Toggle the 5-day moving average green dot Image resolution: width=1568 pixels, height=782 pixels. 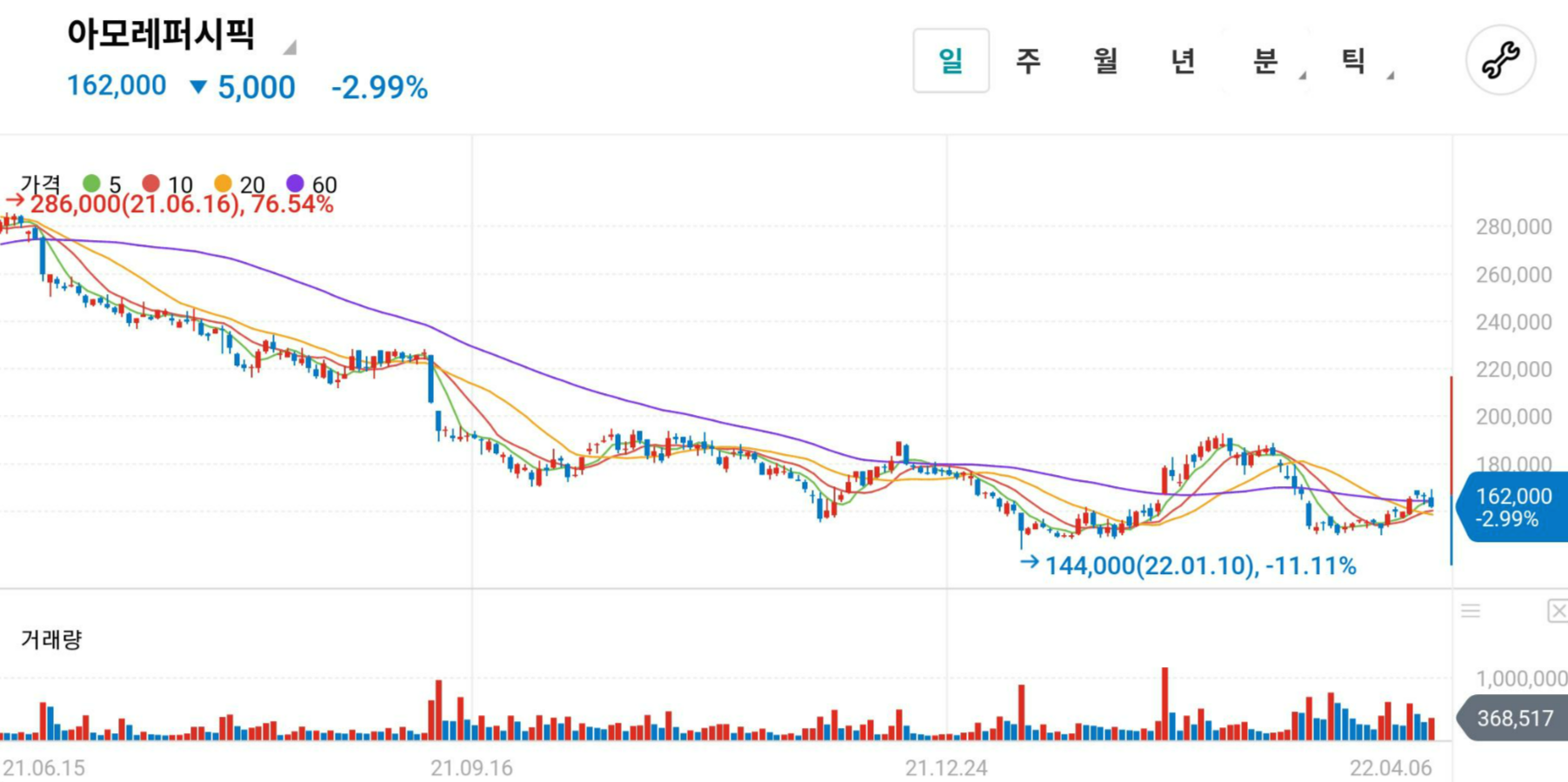[x=91, y=184]
